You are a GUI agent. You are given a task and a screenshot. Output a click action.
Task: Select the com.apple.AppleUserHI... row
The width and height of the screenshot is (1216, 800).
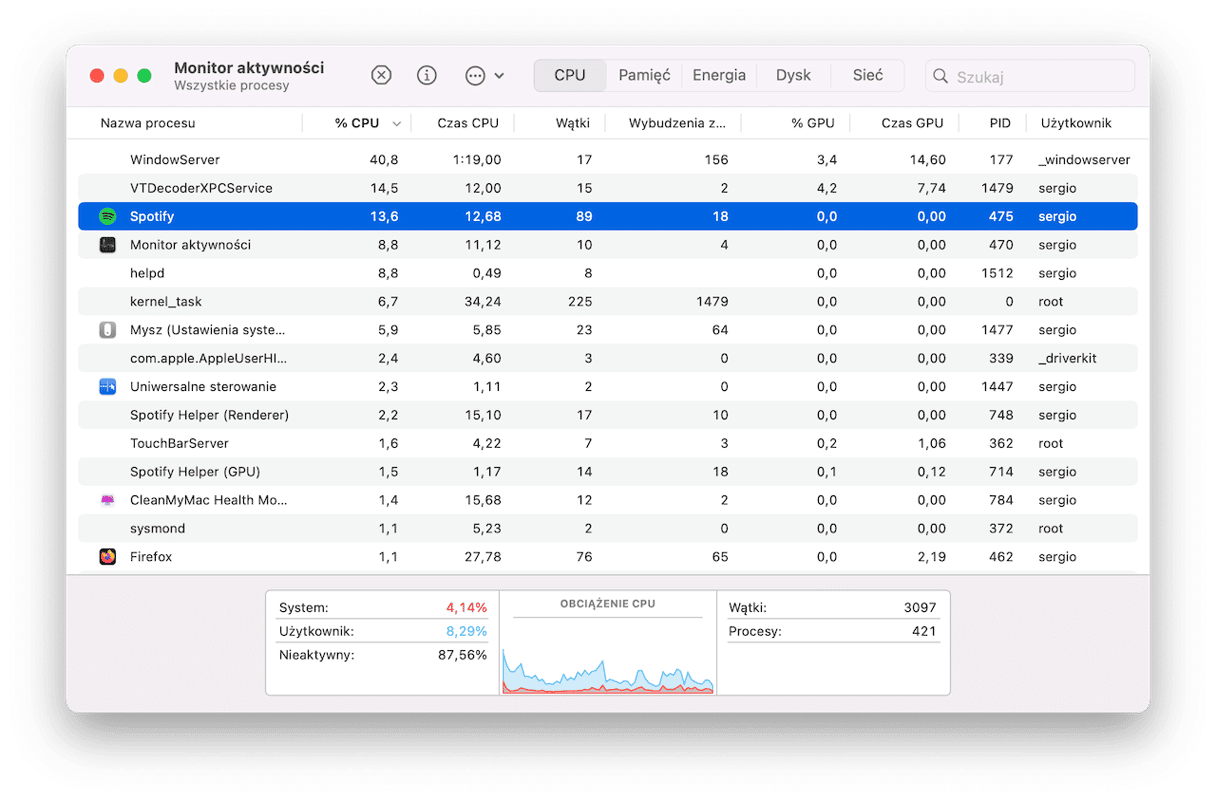[x=608, y=358]
